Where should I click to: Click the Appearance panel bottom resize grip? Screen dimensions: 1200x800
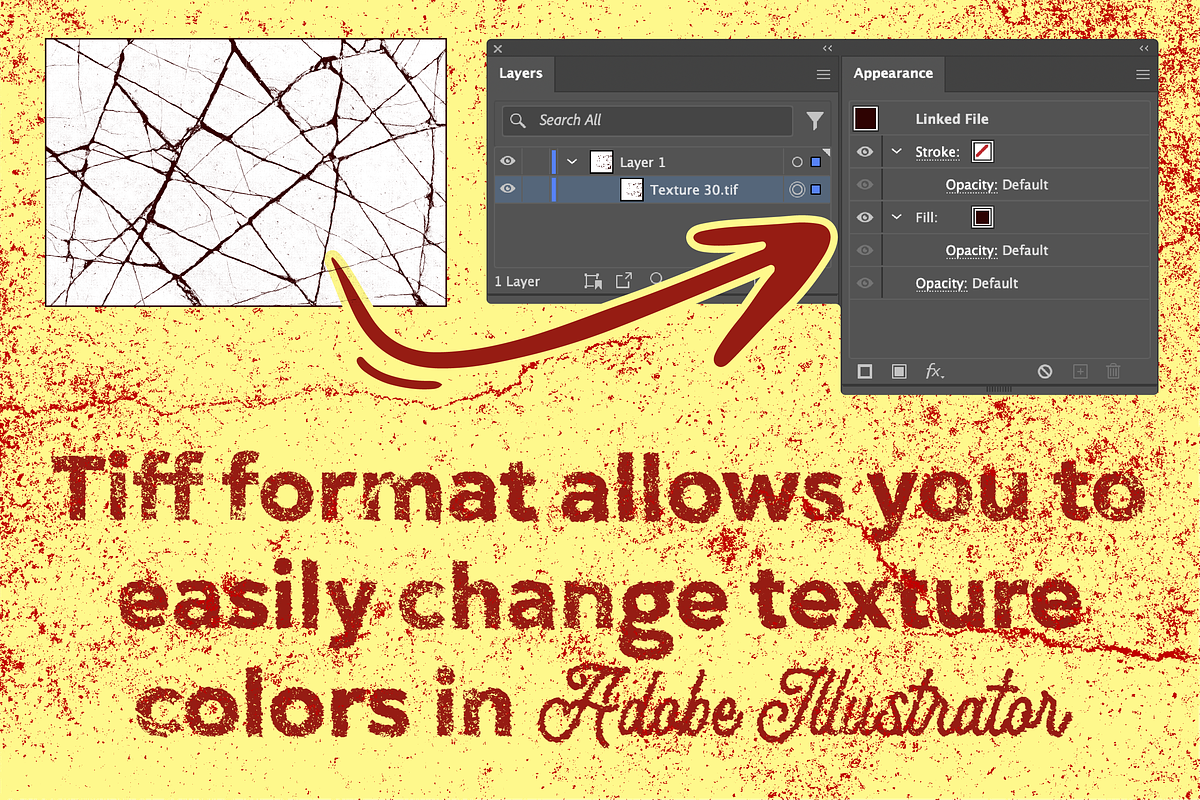(999, 388)
